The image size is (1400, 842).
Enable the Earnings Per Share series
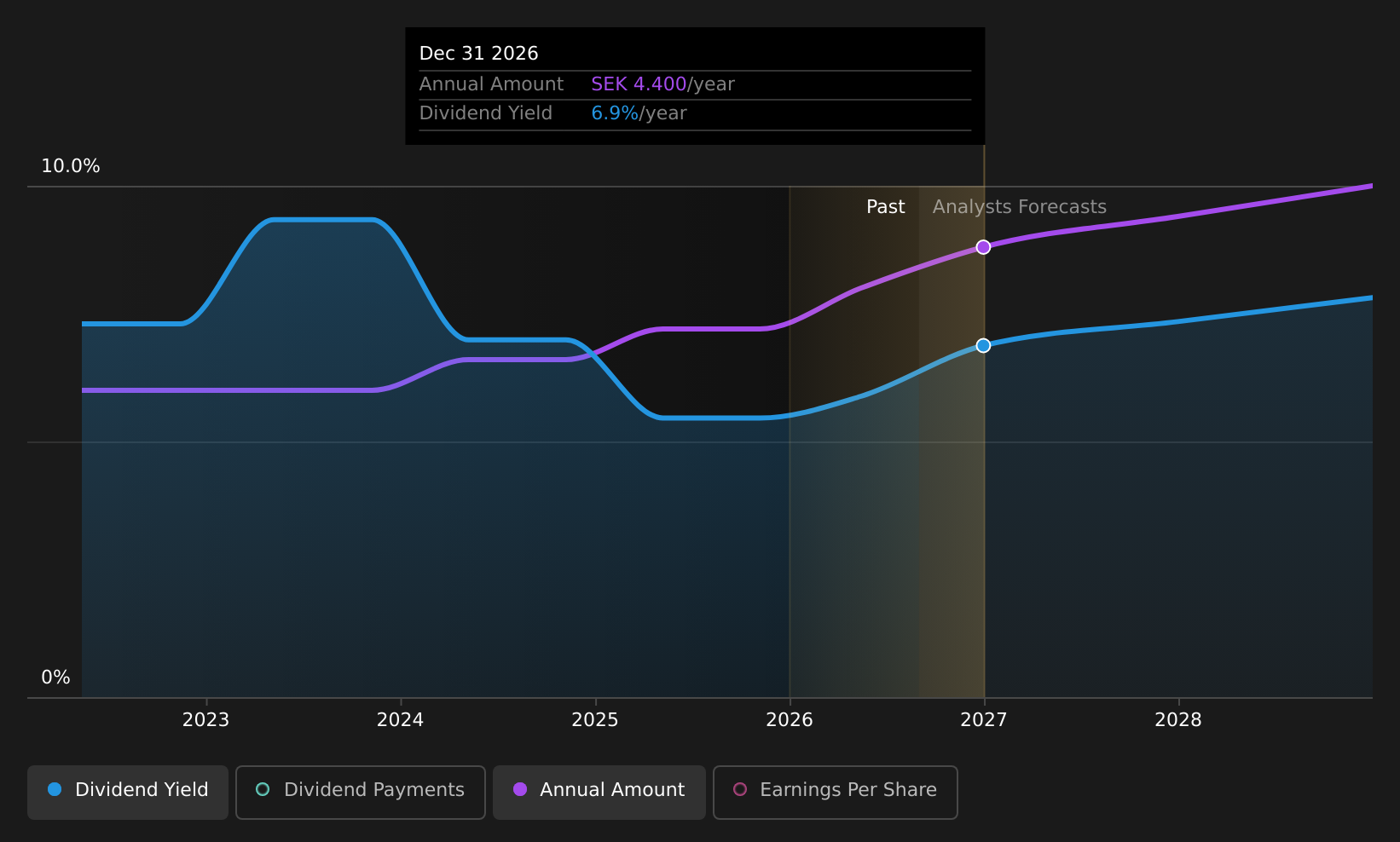pyautogui.click(x=836, y=792)
